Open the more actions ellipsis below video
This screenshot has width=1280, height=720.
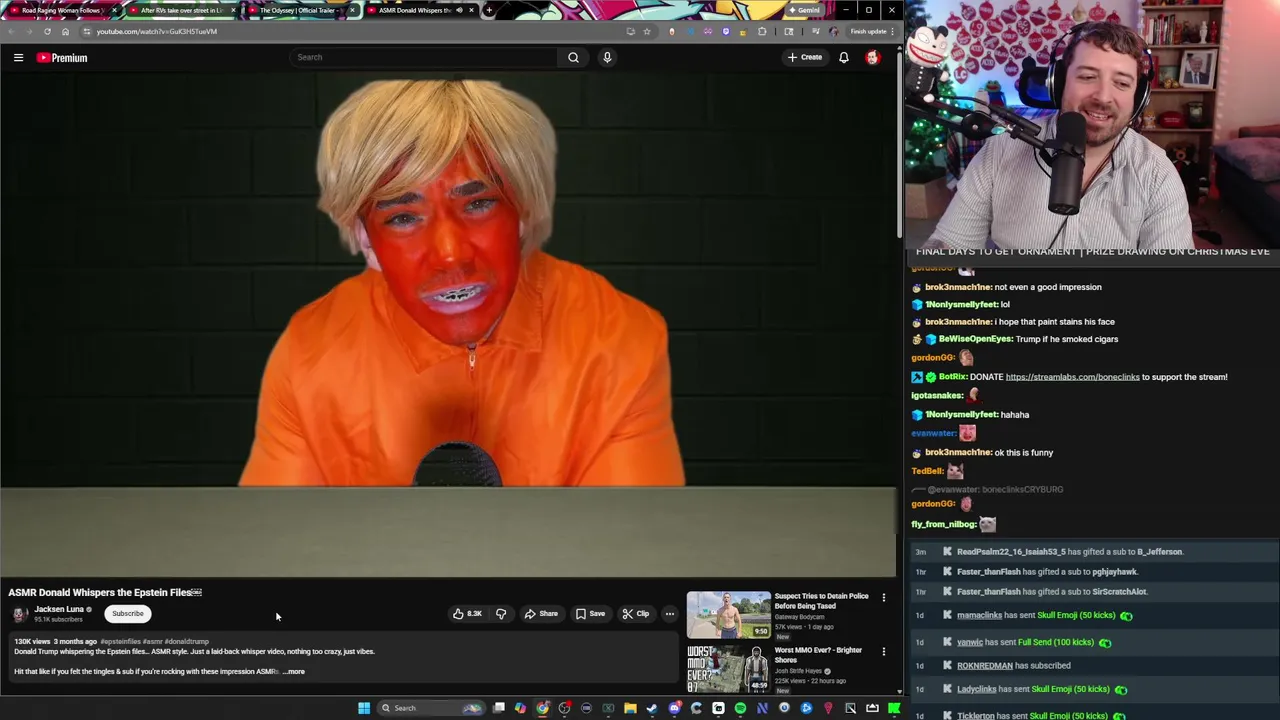(x=670, y=614)
